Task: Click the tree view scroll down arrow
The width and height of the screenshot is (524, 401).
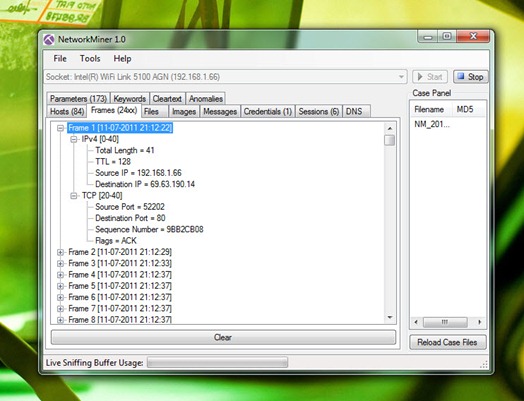Action: pos(390,317)
